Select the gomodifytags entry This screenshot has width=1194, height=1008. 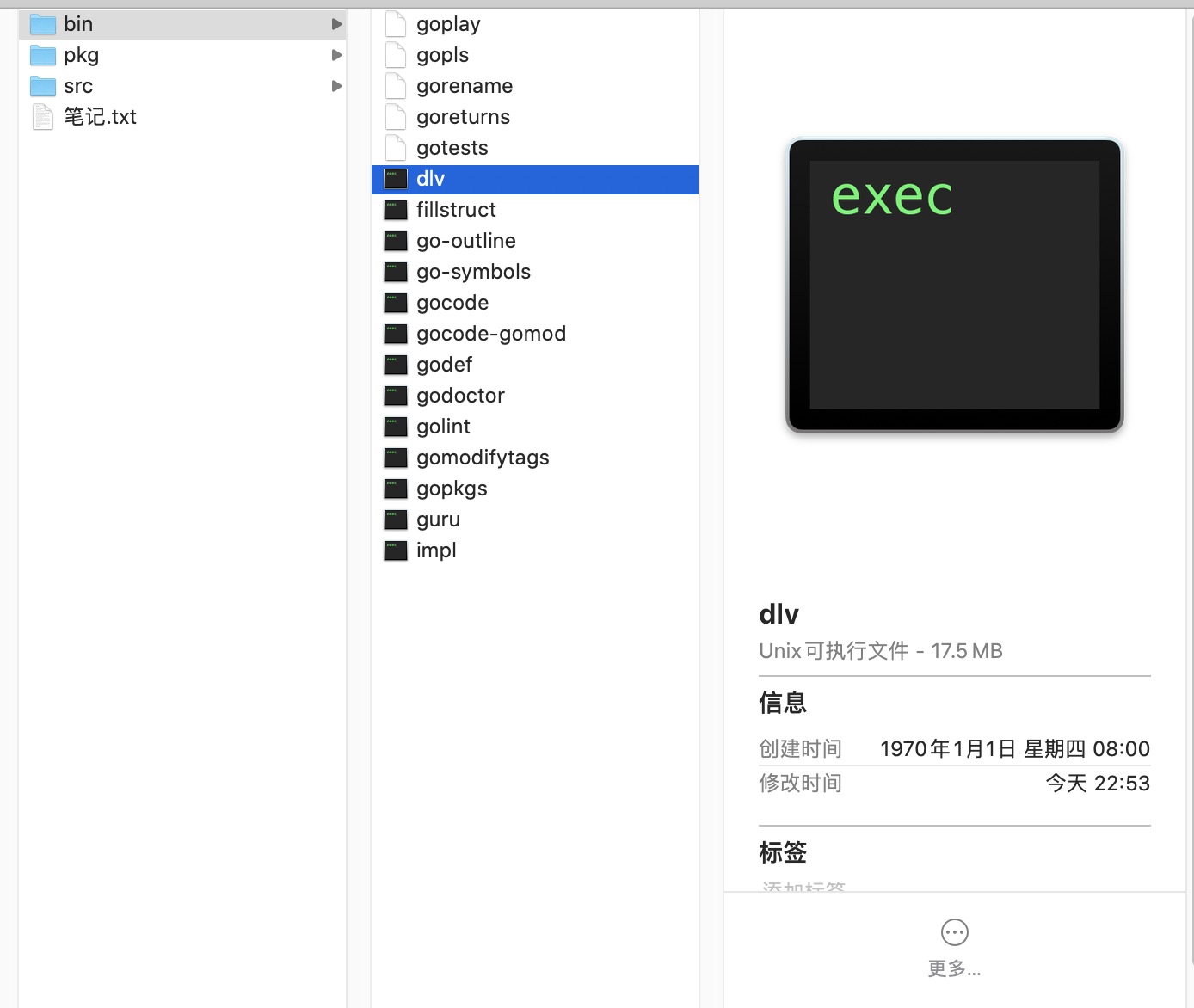483,458
